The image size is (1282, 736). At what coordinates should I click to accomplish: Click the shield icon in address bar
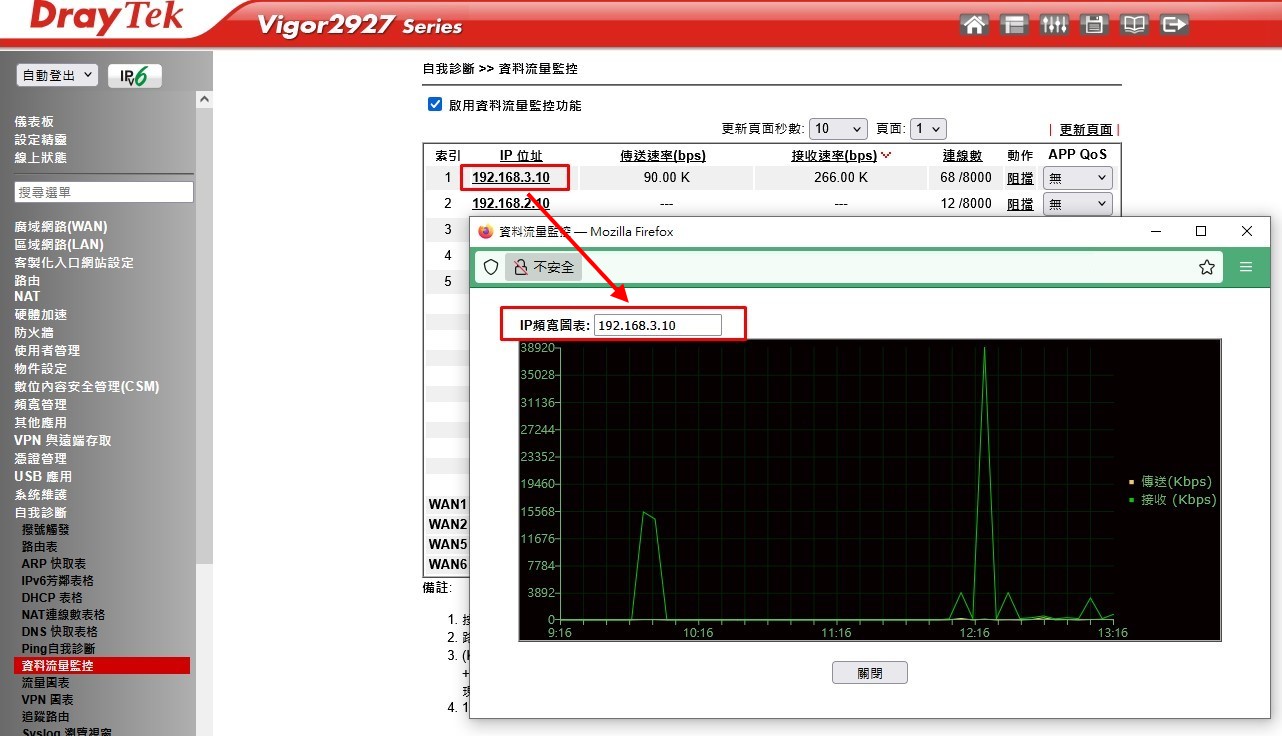(x=491, y=267)
